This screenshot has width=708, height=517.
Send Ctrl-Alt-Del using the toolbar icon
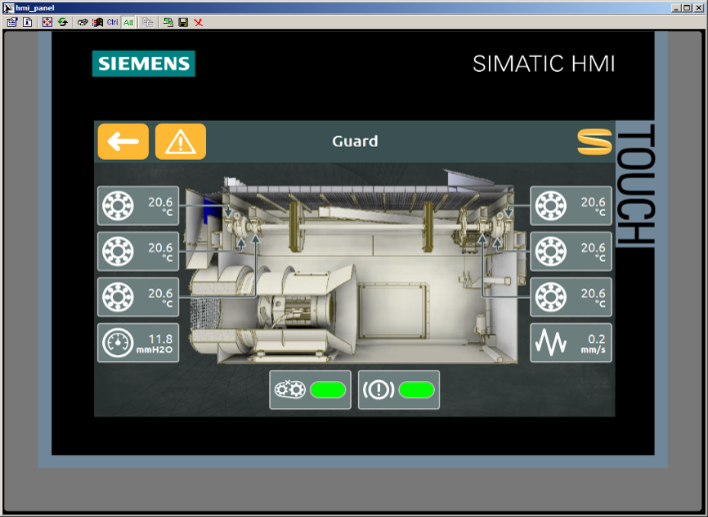[82, 22]
